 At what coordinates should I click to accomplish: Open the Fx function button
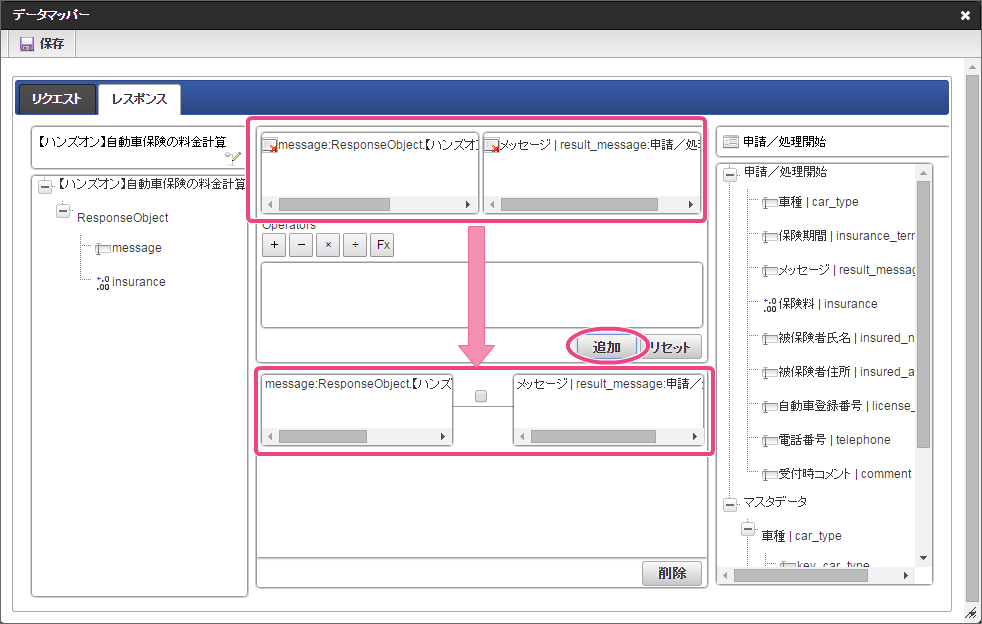click(x=383, y=245)
